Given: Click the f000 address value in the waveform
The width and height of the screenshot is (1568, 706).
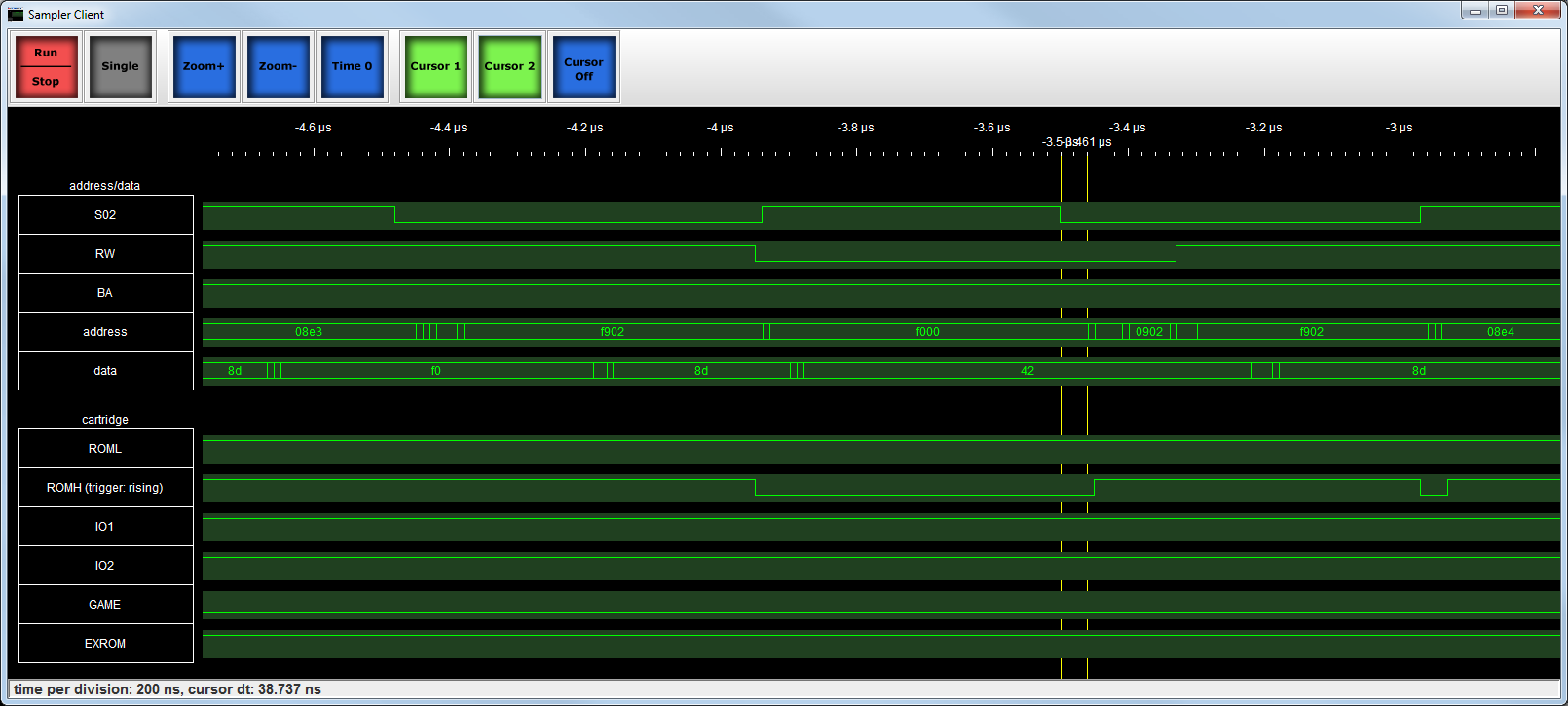Looking at the screenshot, I should tap(927, 332).
